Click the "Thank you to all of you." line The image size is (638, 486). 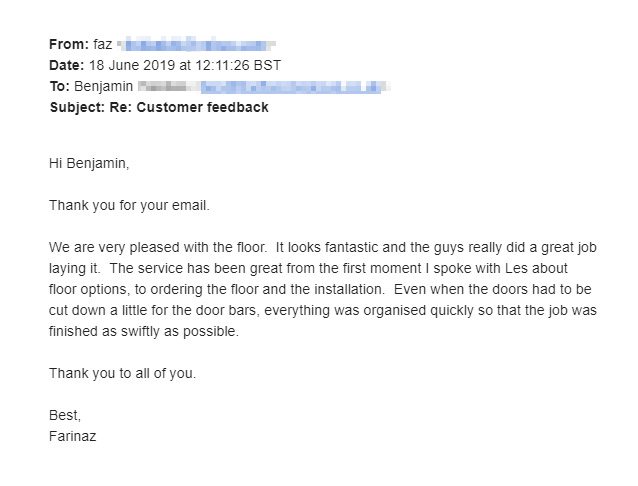123,373
